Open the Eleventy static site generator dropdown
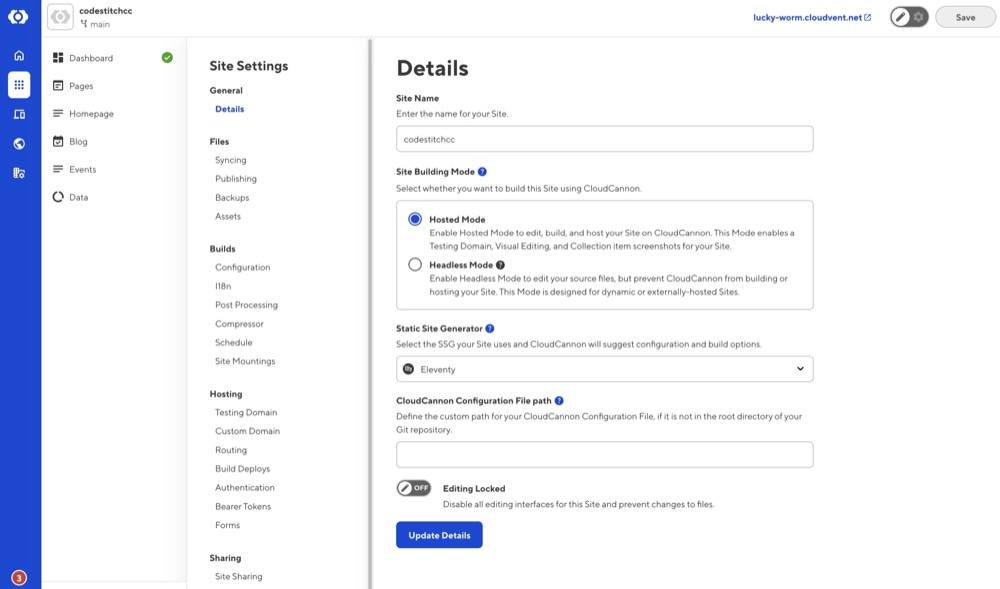Viewport: 1000px width, 589px height. [x=604, y=368]
